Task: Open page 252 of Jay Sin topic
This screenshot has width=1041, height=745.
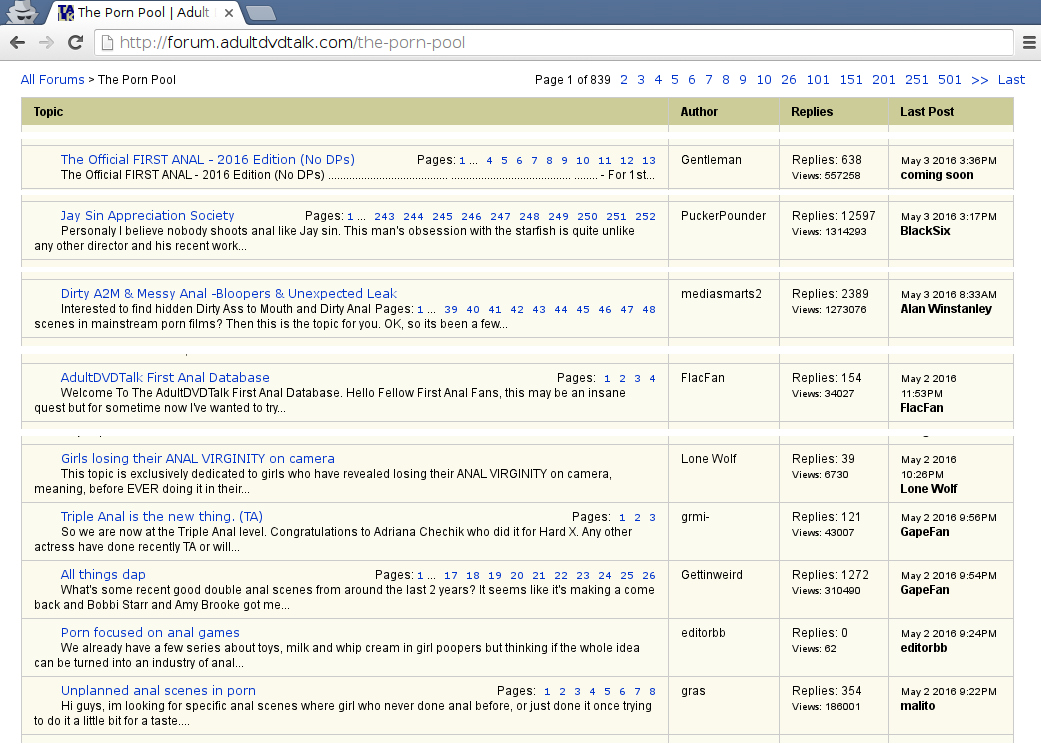Action: click(x=645, y=216)
